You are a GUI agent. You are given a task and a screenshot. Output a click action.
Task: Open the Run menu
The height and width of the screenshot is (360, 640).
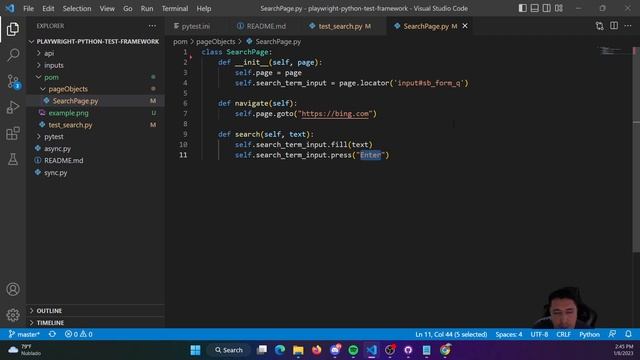click(147, 8)
